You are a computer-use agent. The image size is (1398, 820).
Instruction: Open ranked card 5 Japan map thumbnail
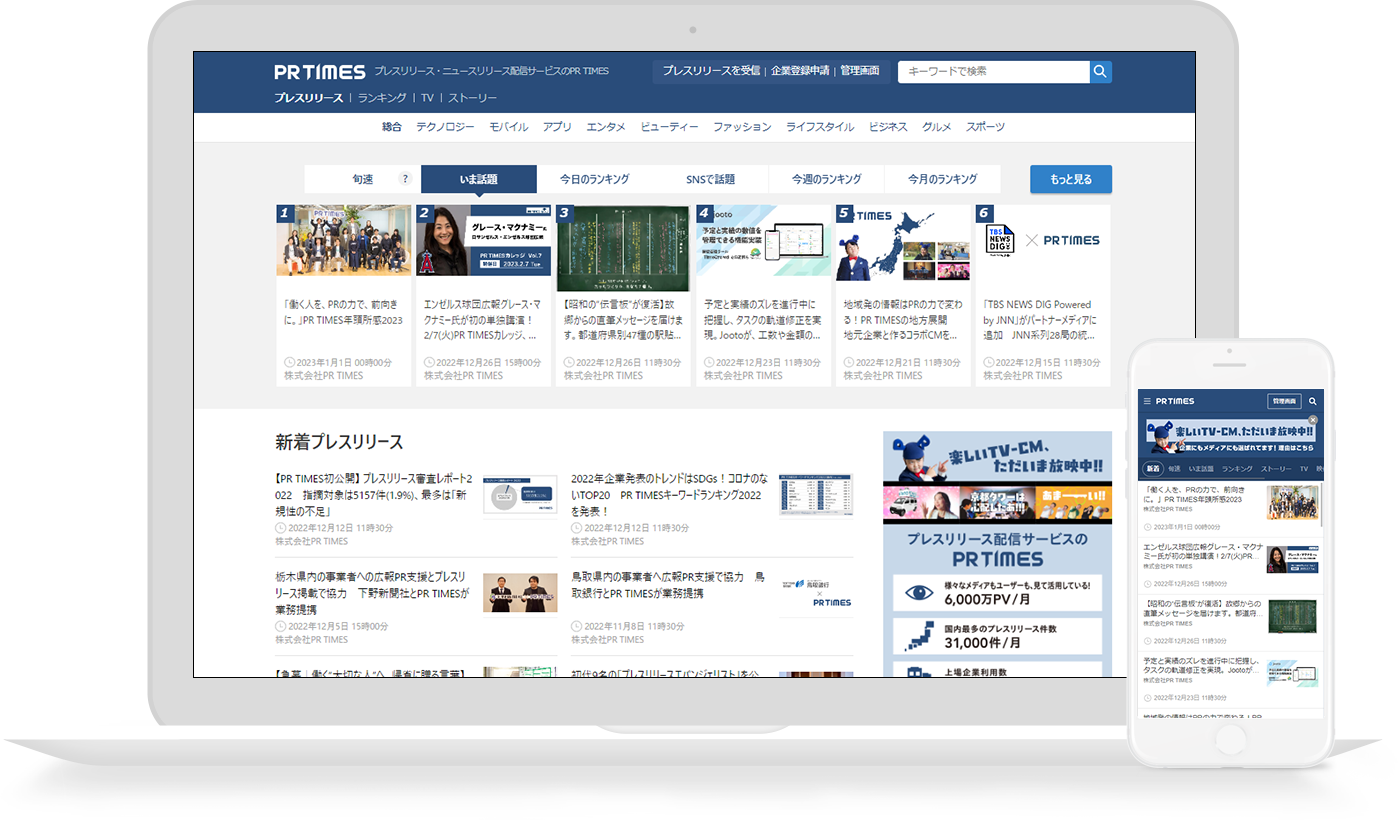903,241
